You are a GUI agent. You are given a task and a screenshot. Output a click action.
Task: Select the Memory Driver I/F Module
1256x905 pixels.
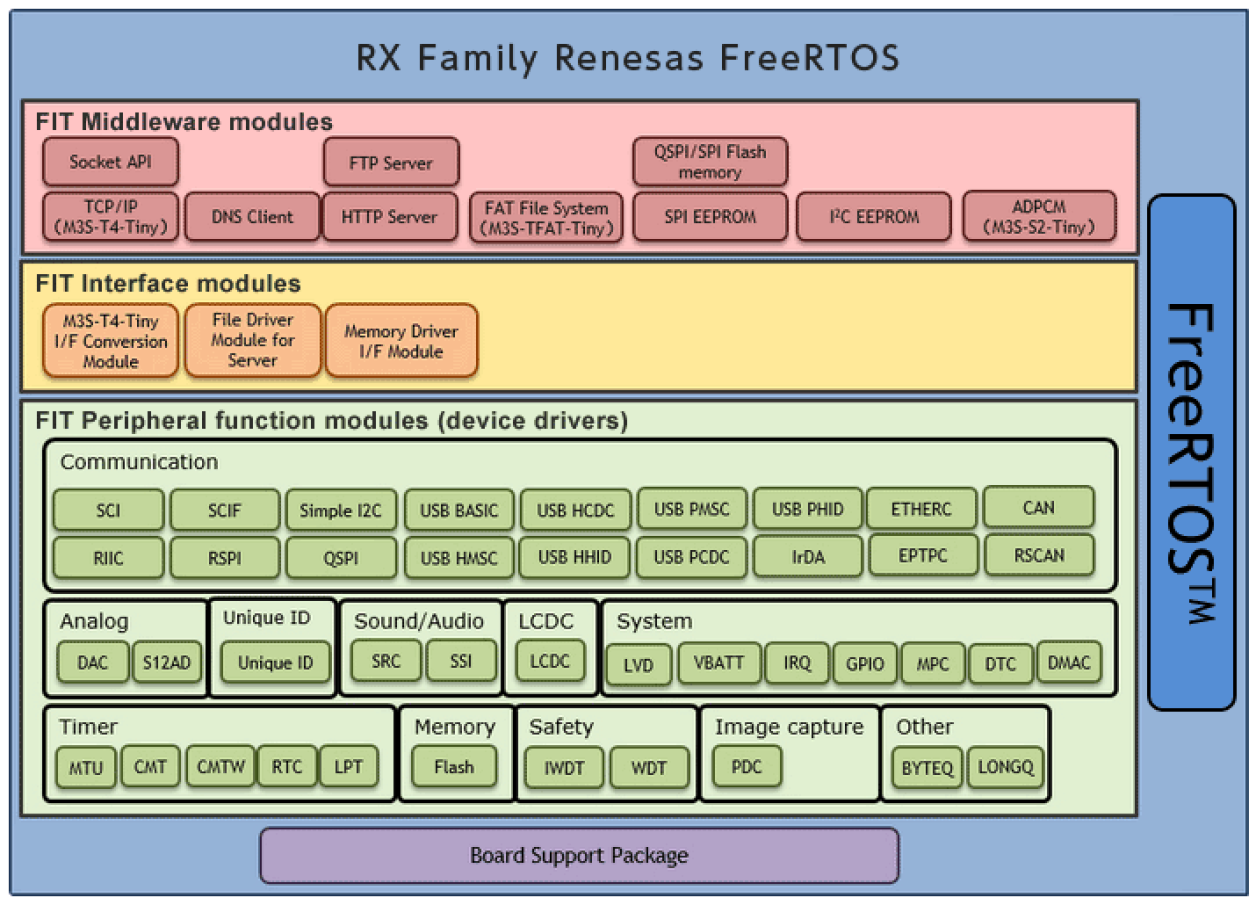(401, 340)
